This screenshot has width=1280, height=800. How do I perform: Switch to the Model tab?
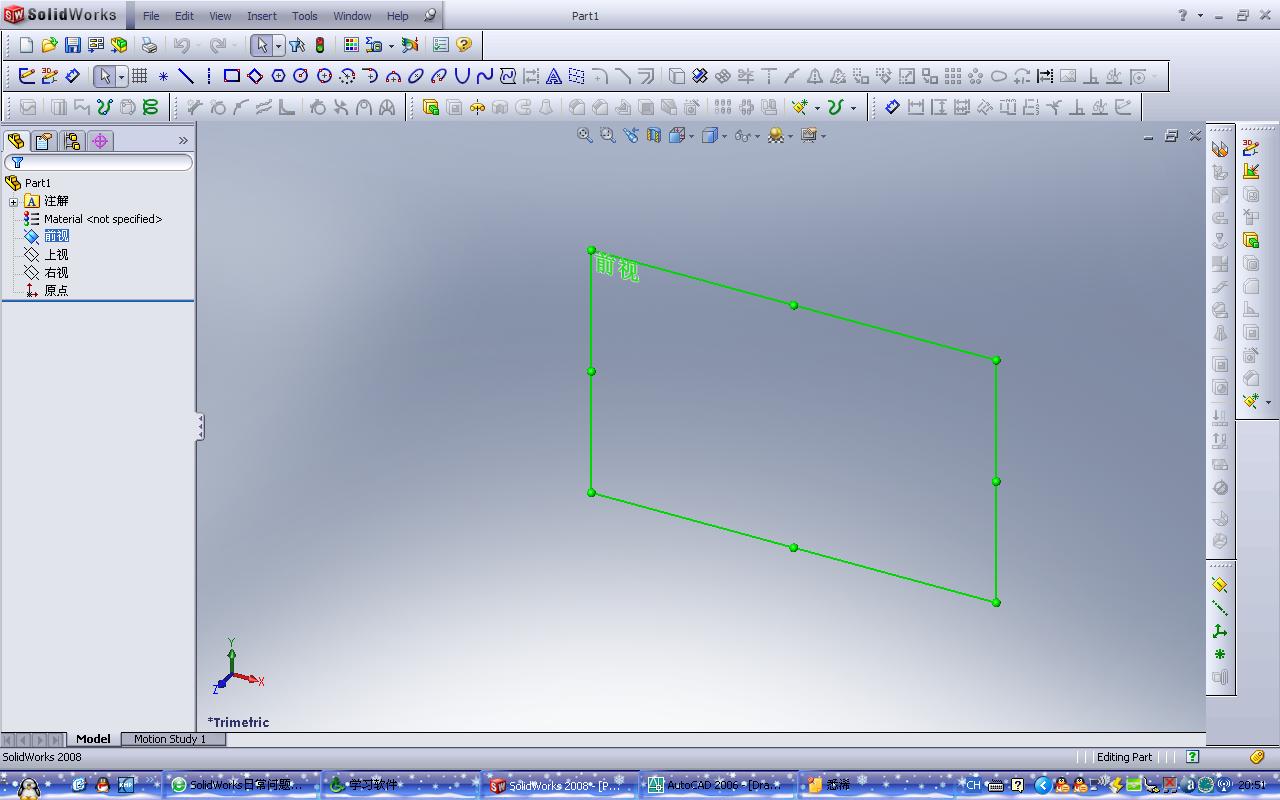(93, 739)
